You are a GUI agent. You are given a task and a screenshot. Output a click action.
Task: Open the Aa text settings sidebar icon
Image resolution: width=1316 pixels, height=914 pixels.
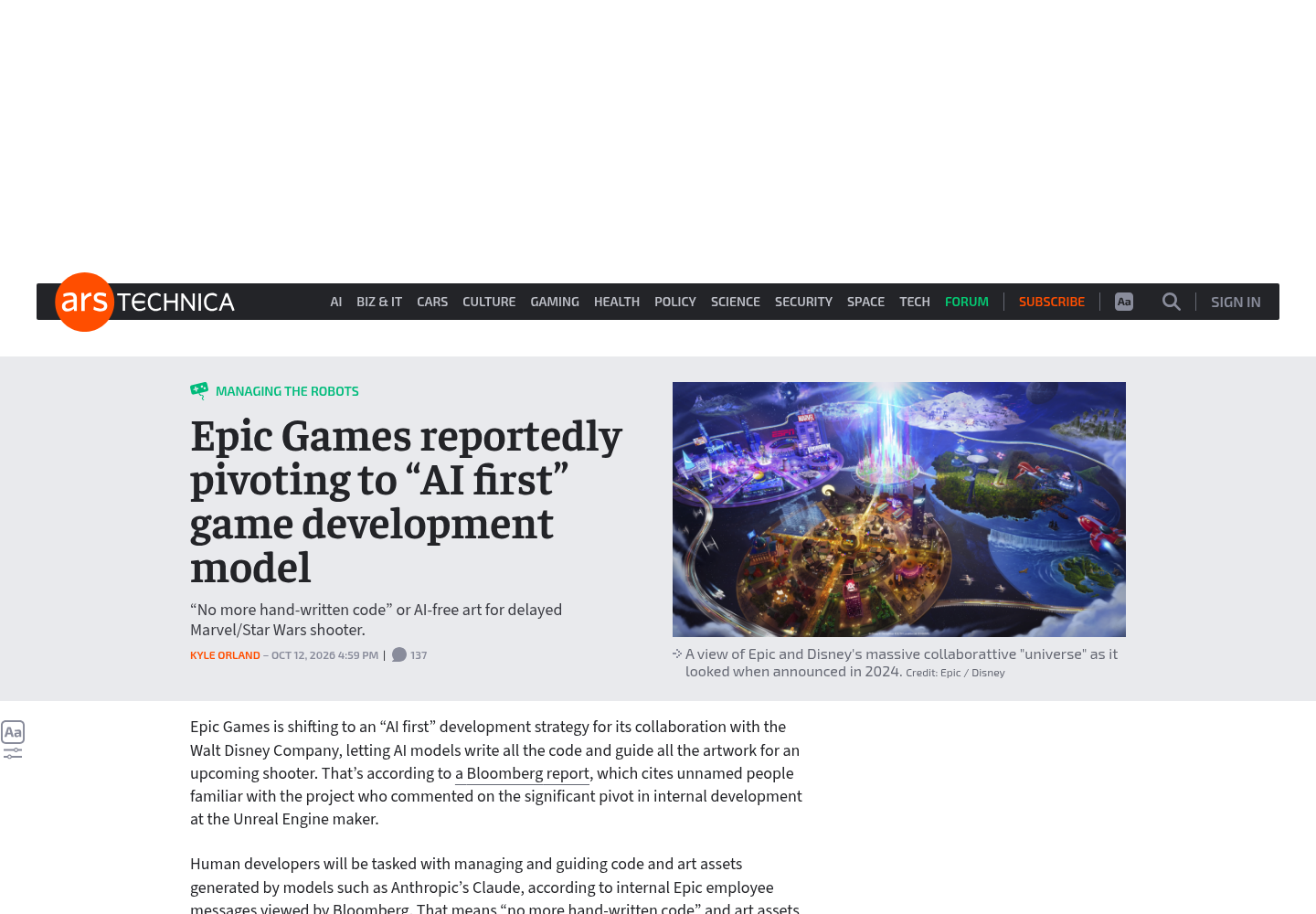click(13, 740)
